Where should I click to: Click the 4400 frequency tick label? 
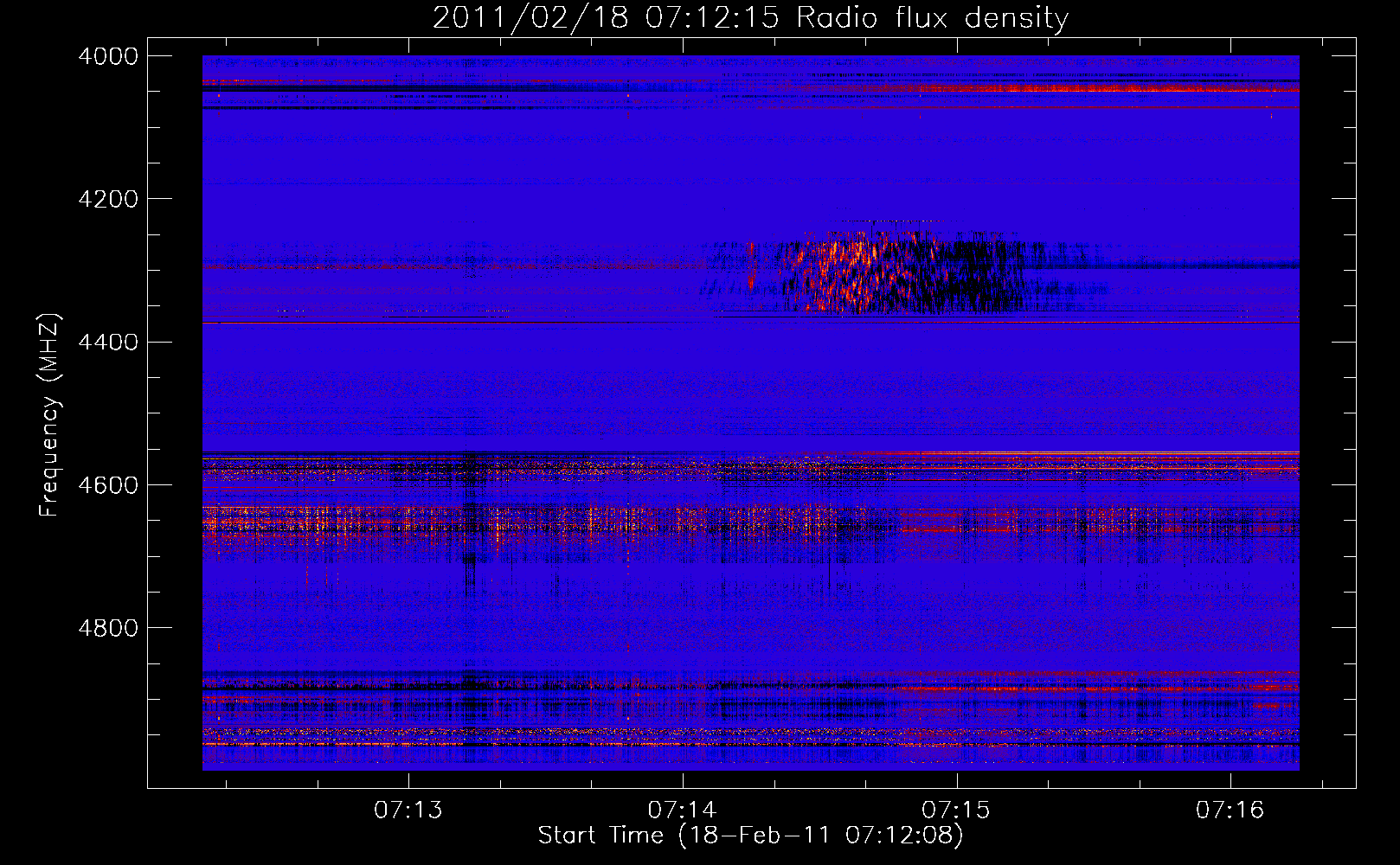point(108,343)
